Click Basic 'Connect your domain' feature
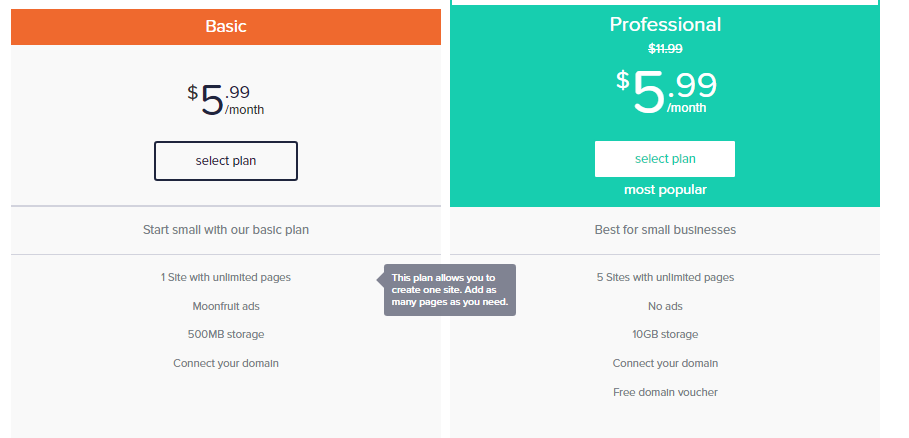The image size is (909, 438). click(226, 363)
